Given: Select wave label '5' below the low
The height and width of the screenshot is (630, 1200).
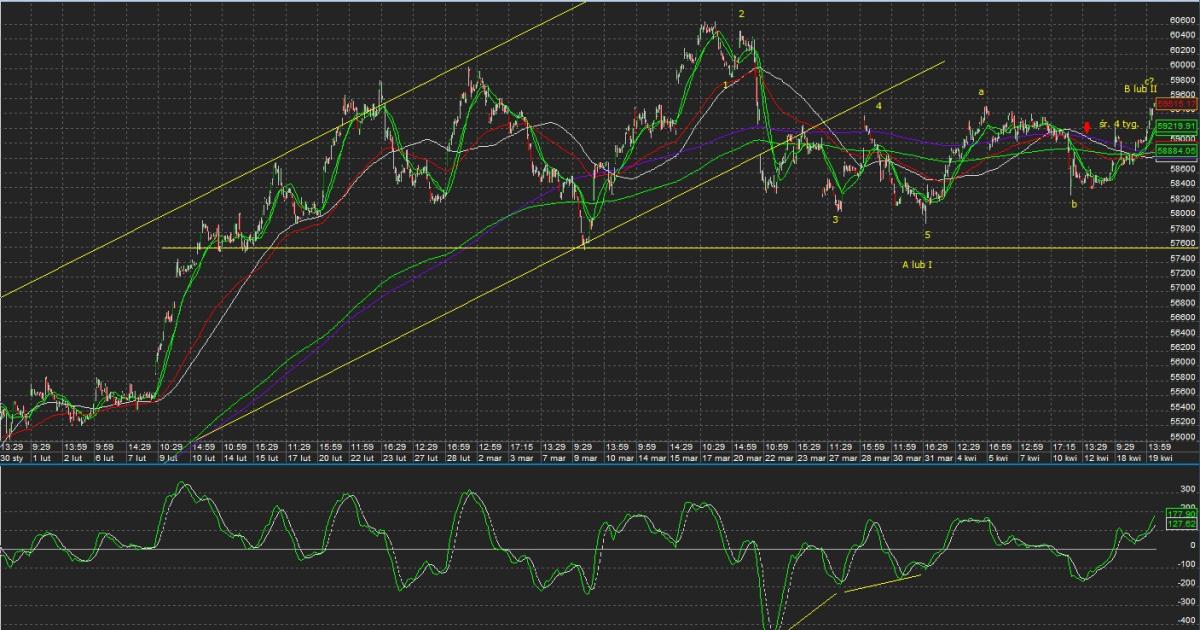Looking at the screenshot, I should (927, 235).
